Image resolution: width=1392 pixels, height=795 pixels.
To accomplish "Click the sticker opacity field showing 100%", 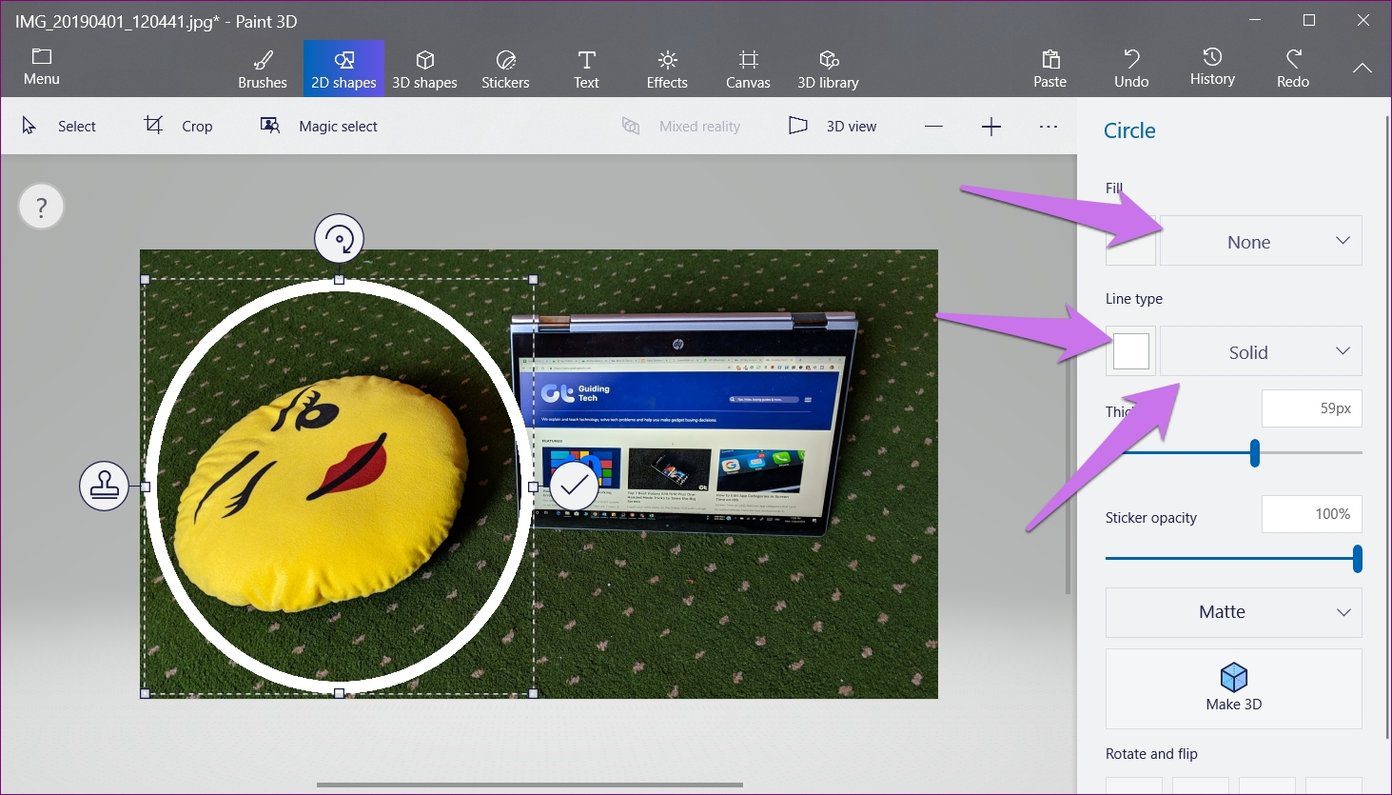I will click(x=1312, y=514).
